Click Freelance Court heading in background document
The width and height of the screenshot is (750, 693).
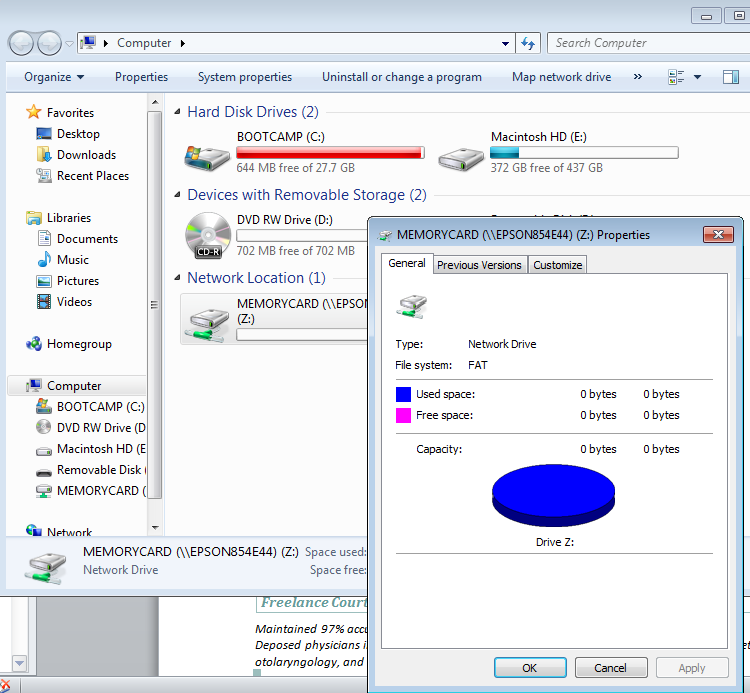(314, 603)
